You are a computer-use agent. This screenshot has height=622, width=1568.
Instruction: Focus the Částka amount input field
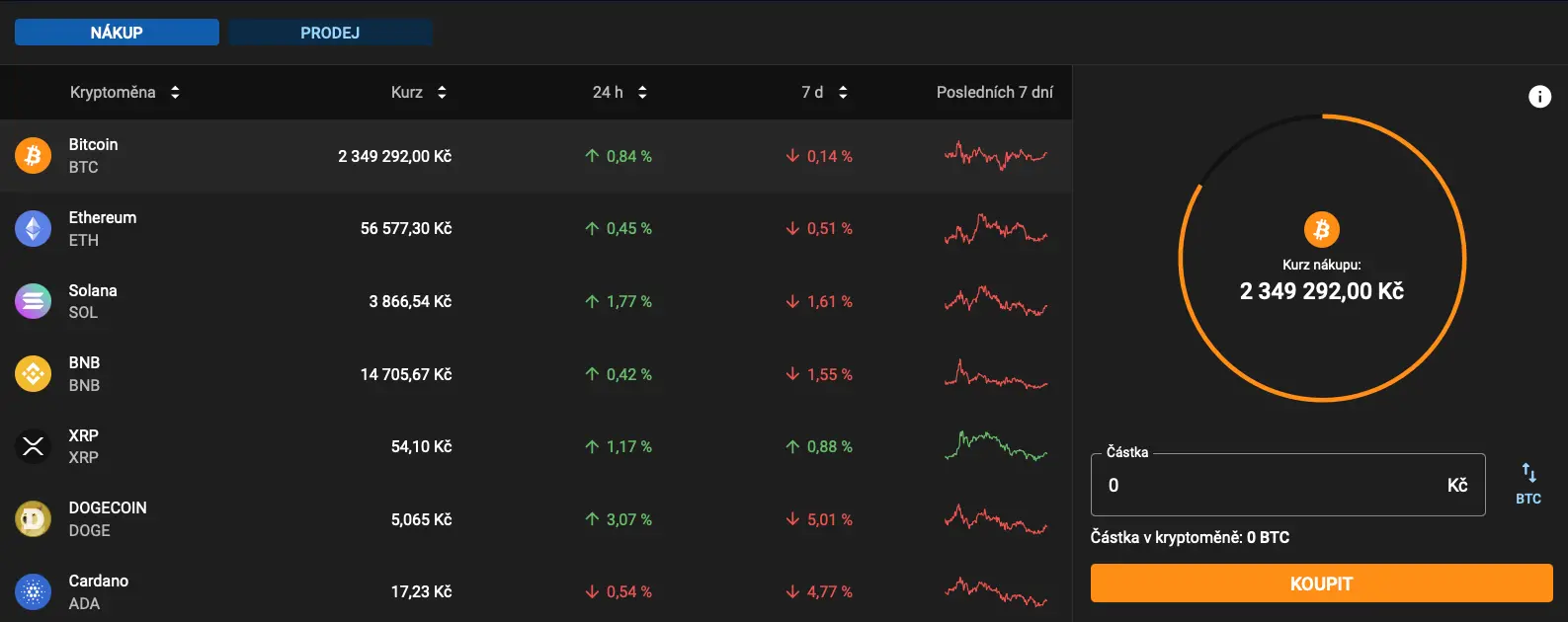[x=1287, y=485]
